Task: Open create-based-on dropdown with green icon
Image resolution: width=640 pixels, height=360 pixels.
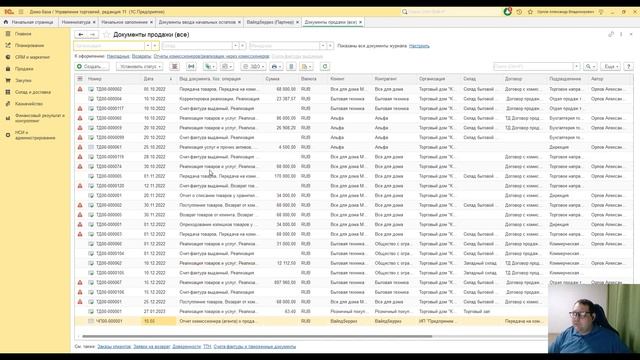Action: pos(210,67)
